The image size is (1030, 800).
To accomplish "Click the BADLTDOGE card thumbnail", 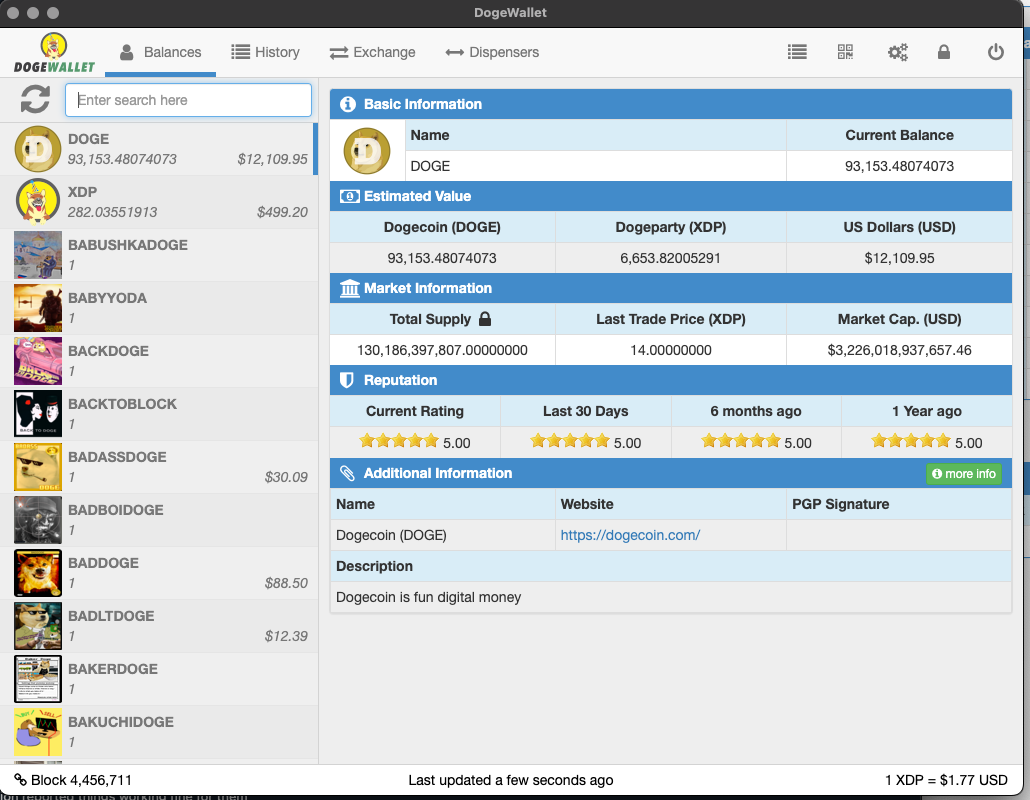I will click(x=38, y=626).
